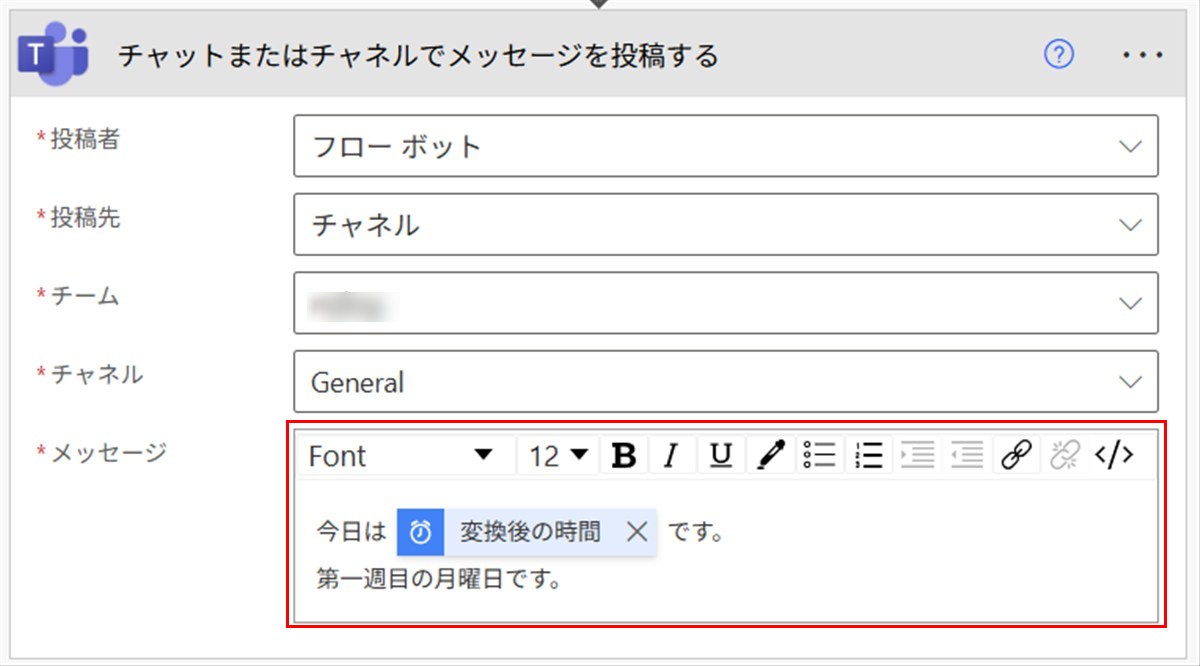Insert a hyperlink with link icon

[x=1016, y=456]
